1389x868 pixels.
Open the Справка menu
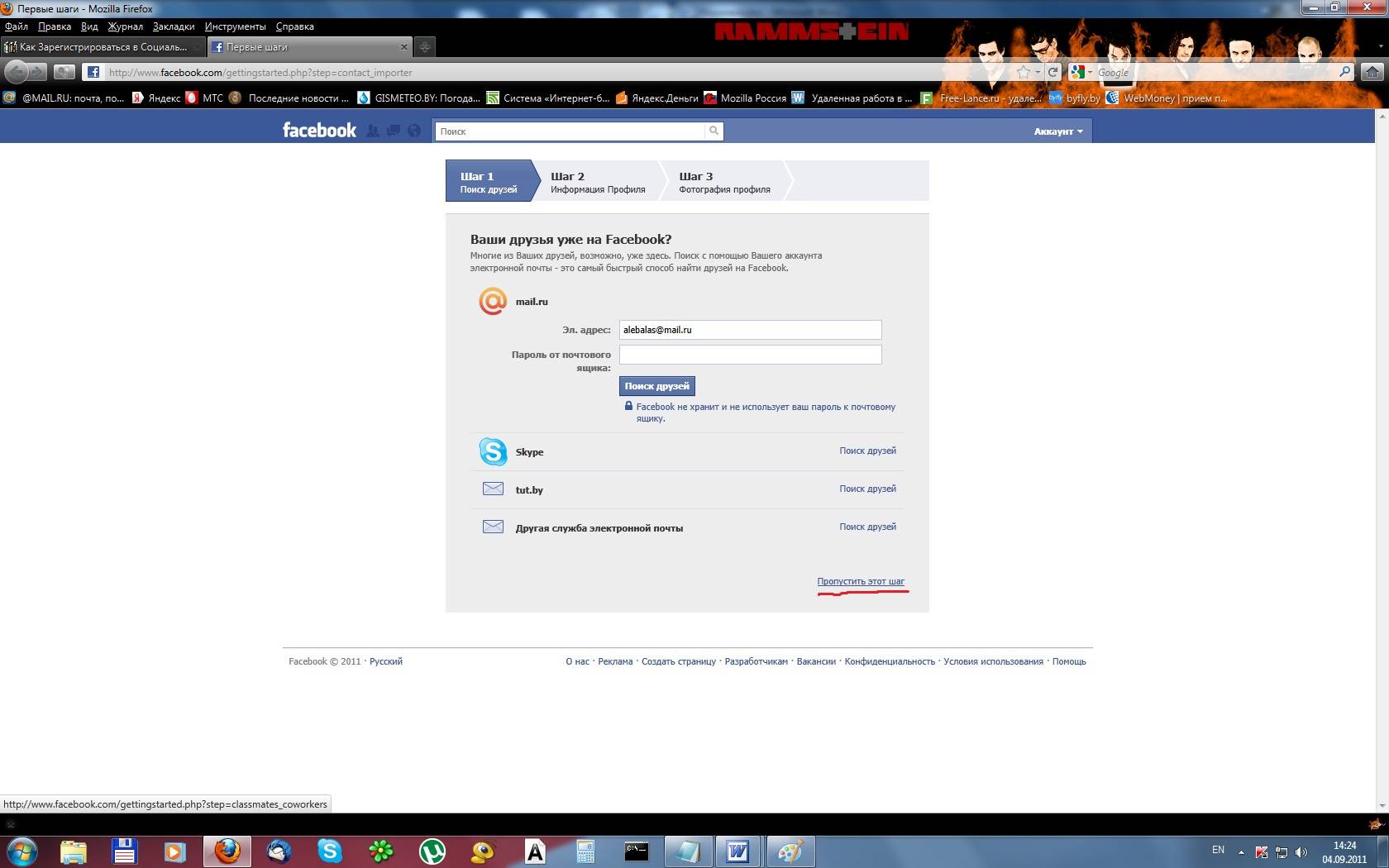tap(295, 26)
